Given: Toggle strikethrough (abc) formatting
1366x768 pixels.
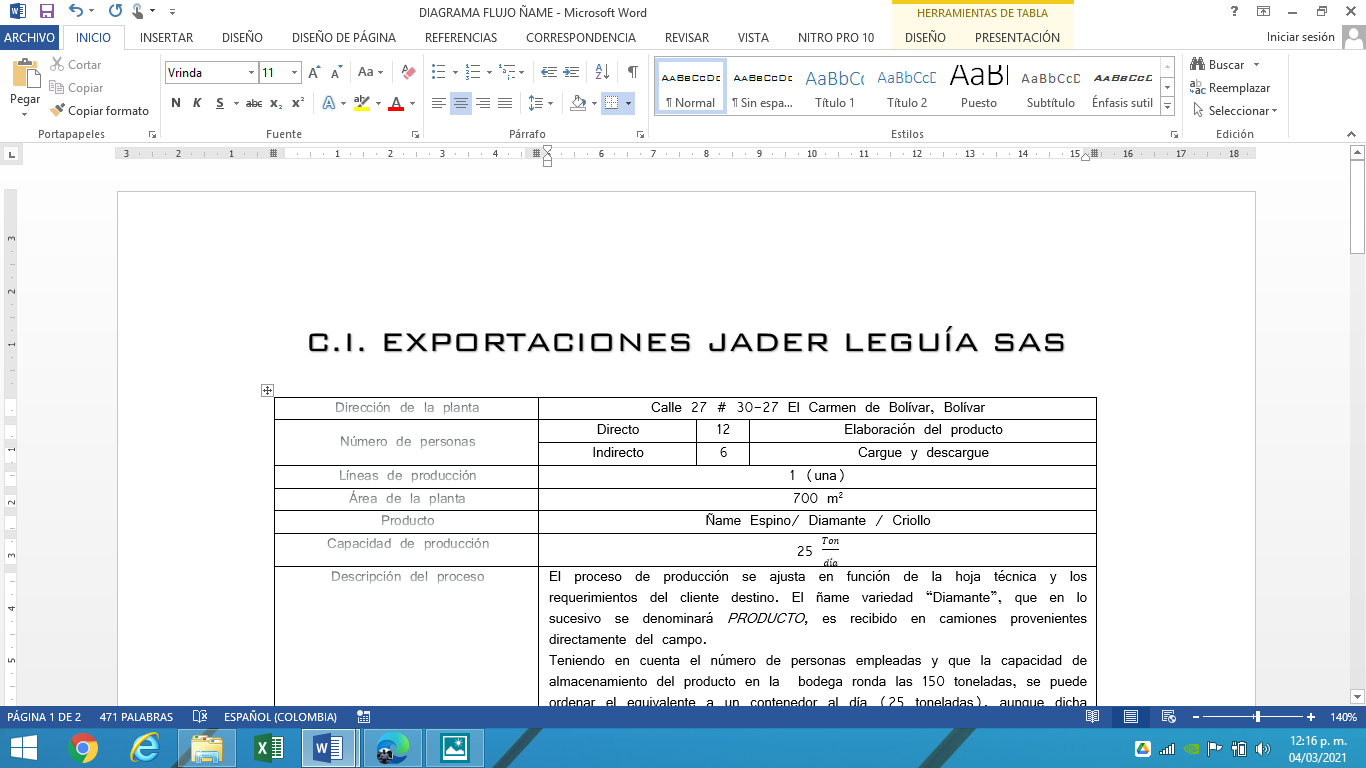Looking at the screenshot, I should 254,103.
